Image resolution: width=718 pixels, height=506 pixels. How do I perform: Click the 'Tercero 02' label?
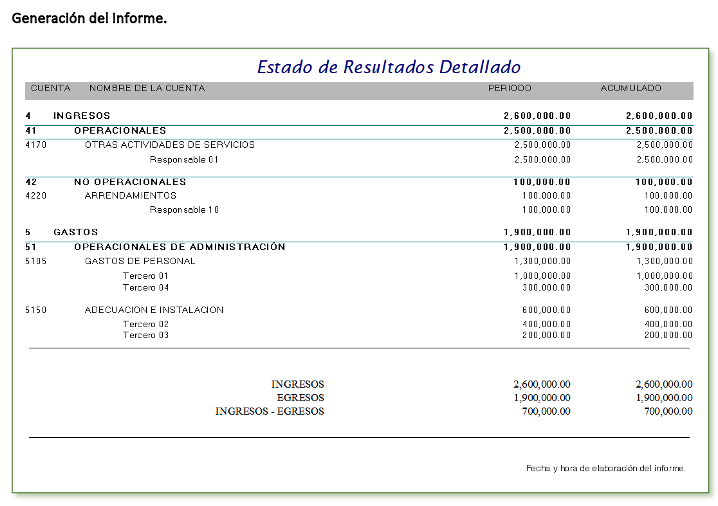[146, 325]
